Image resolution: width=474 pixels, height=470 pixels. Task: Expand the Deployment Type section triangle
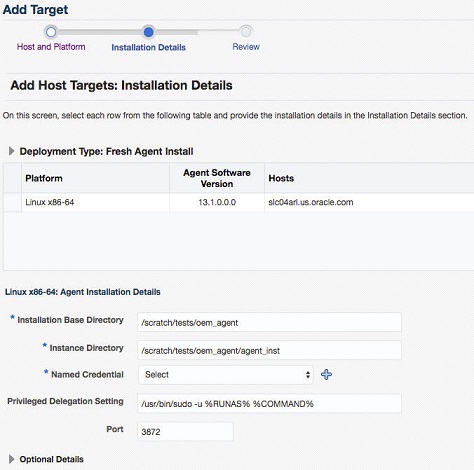11,151
